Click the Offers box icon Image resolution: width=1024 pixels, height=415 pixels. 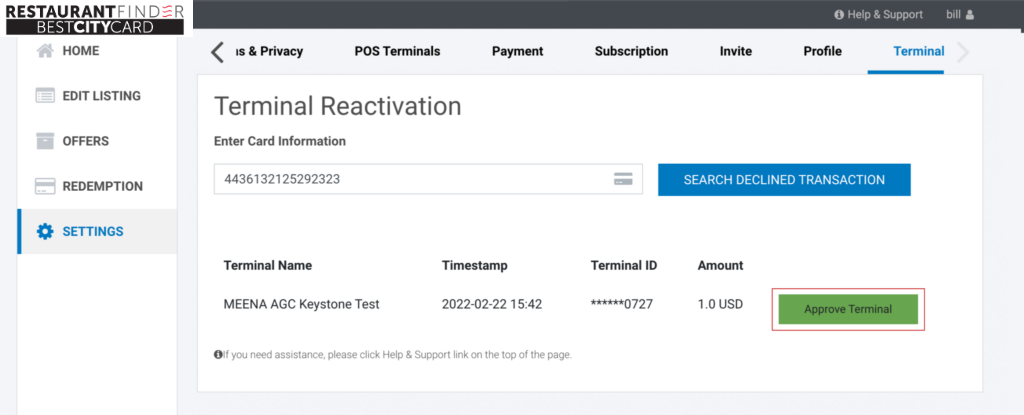[44, 141]
